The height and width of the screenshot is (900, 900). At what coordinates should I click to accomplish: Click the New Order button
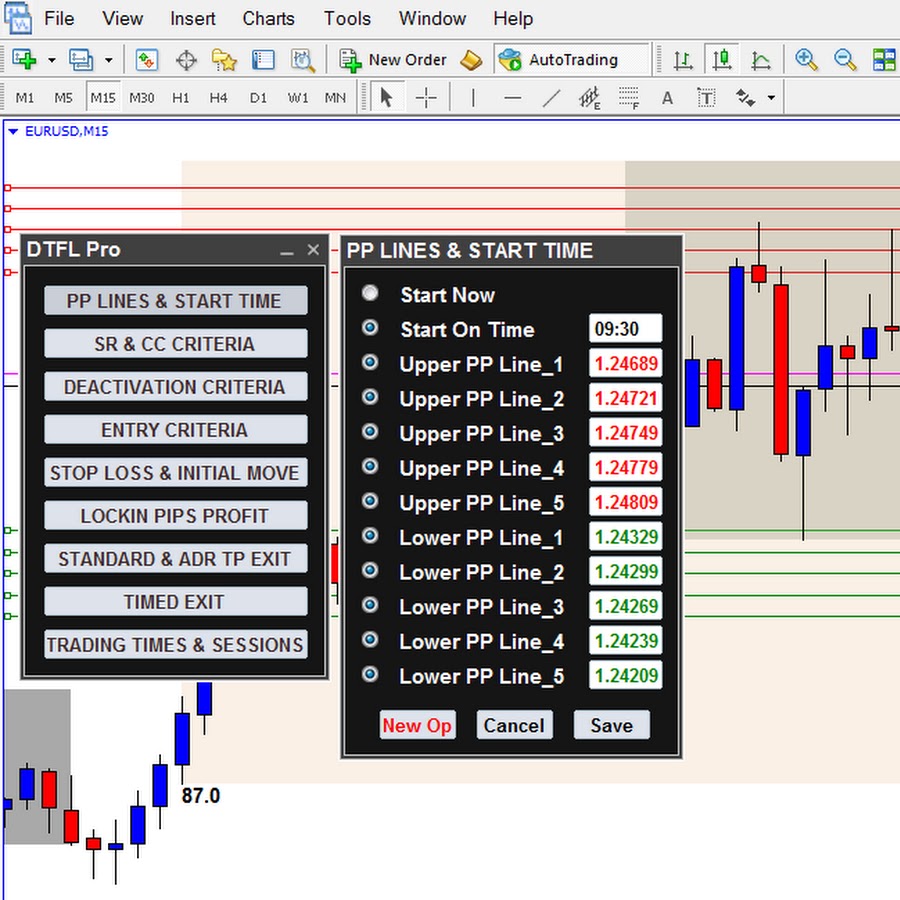pos(393,60)
